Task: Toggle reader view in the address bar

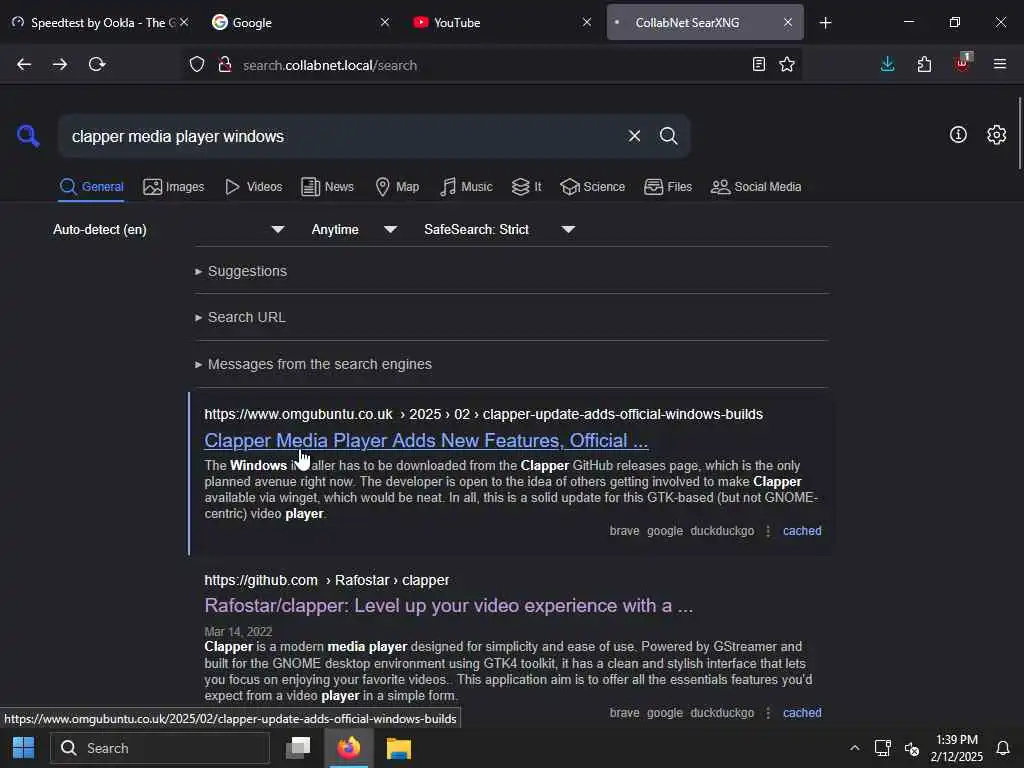Action: click(758, 64)
